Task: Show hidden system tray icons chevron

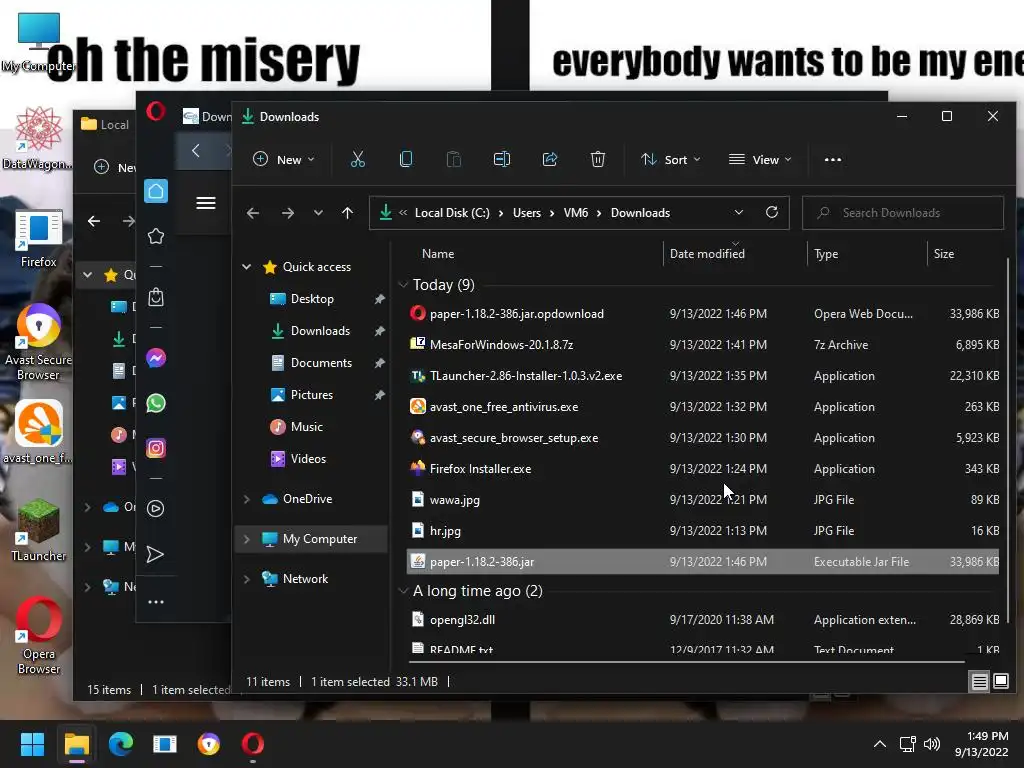Action: 880,744
